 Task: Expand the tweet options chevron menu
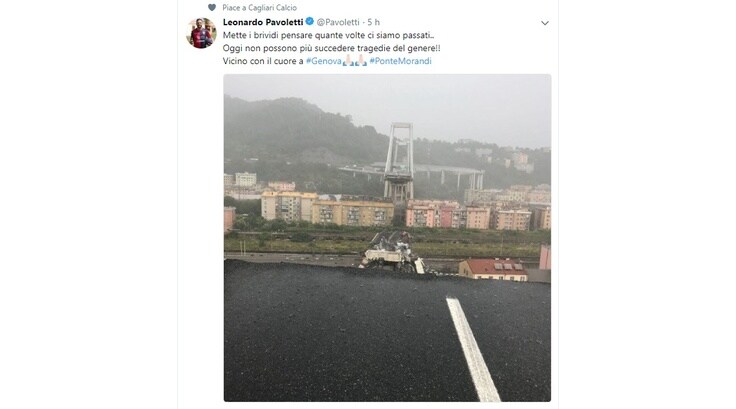(544, 23)
